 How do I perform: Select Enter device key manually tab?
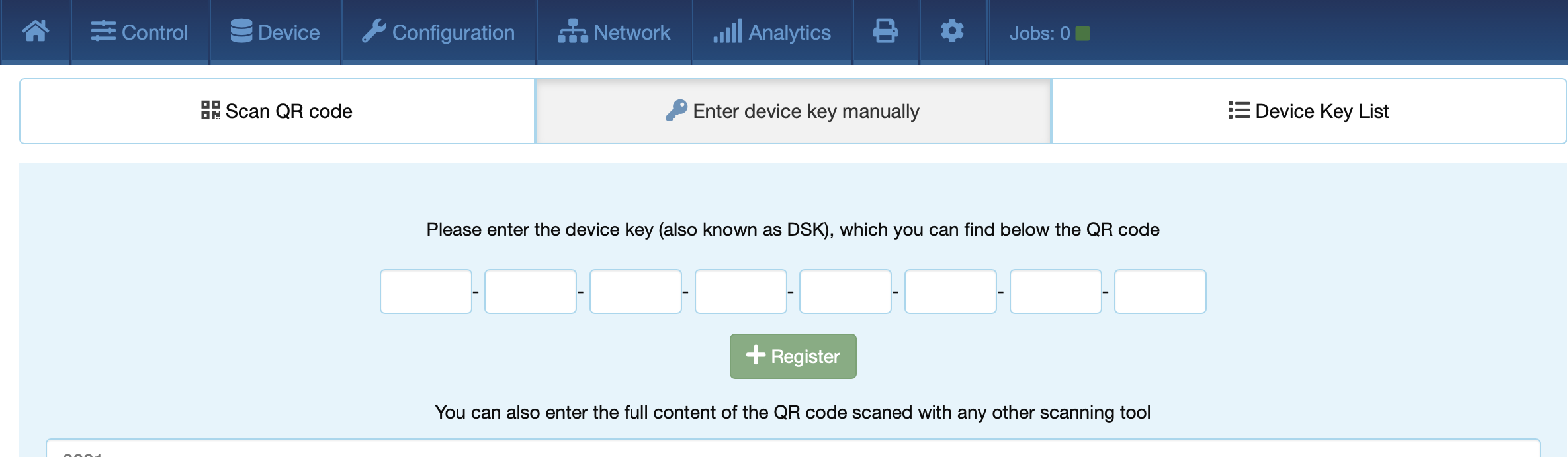point(793,111)
